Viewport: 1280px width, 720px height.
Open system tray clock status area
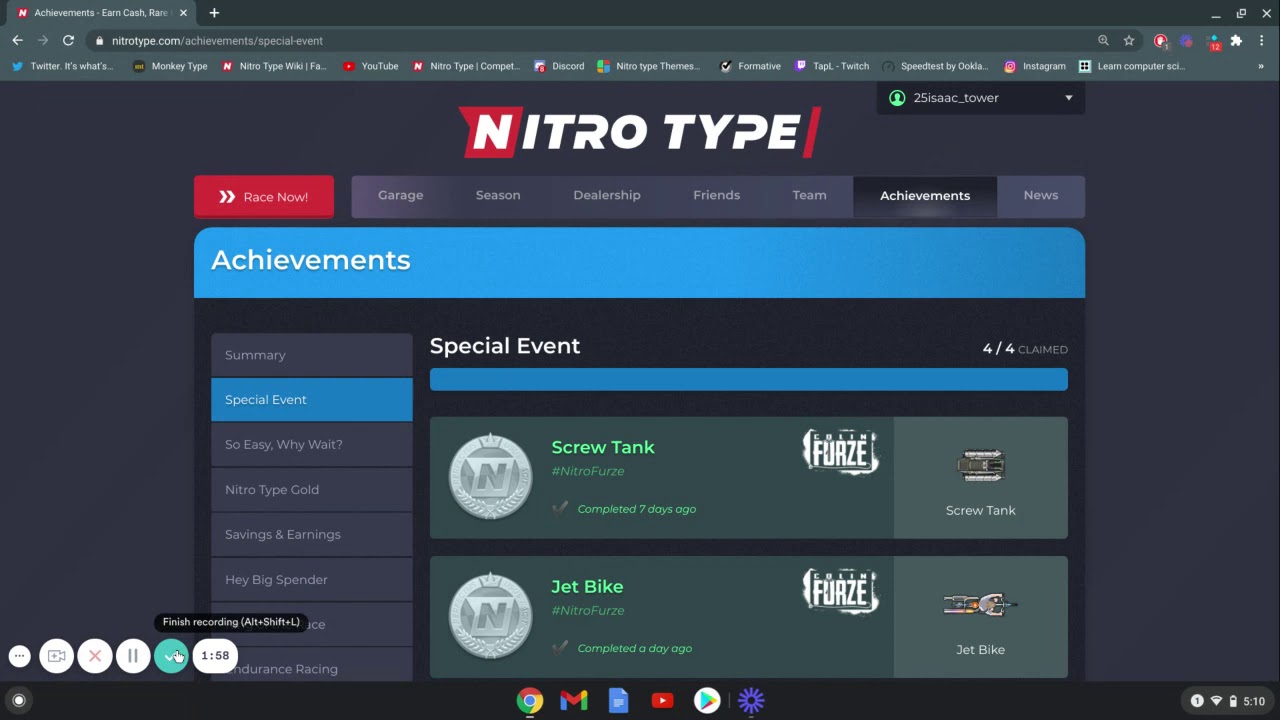[1229, 701]
